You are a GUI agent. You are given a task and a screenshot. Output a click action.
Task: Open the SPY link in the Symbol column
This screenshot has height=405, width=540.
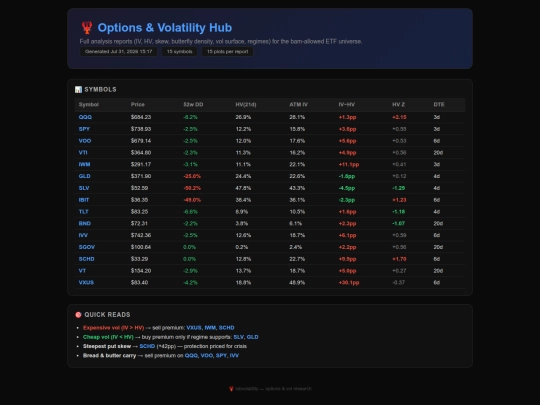[84, 129]
